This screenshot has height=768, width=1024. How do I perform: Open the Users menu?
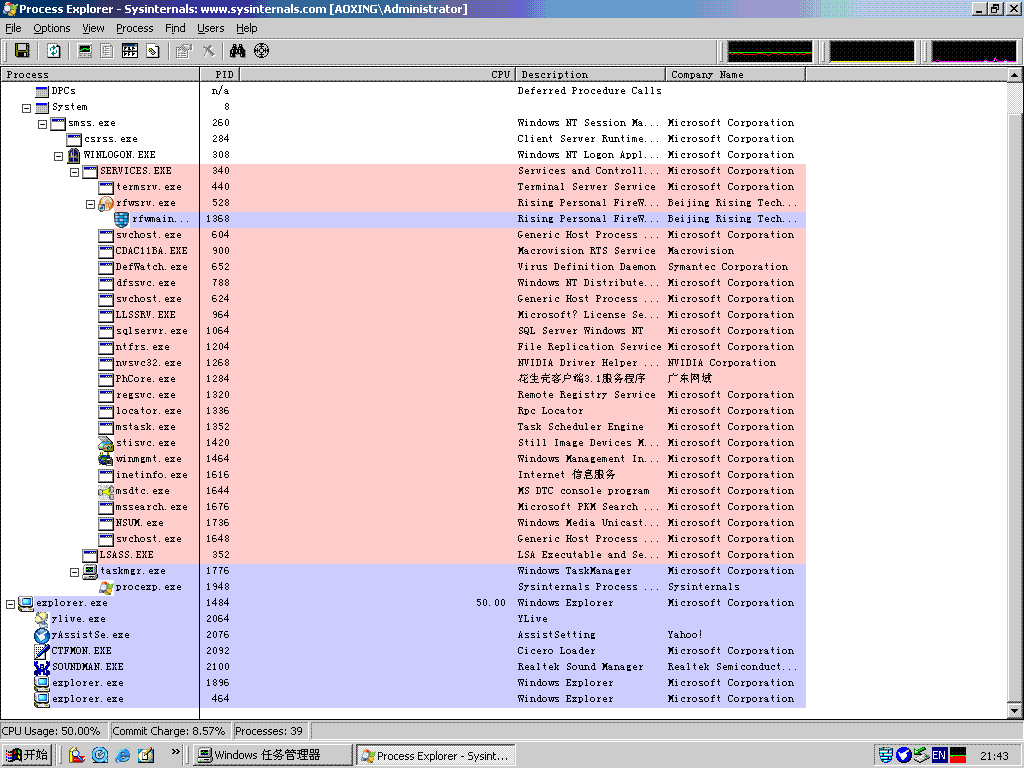point(210,28)
